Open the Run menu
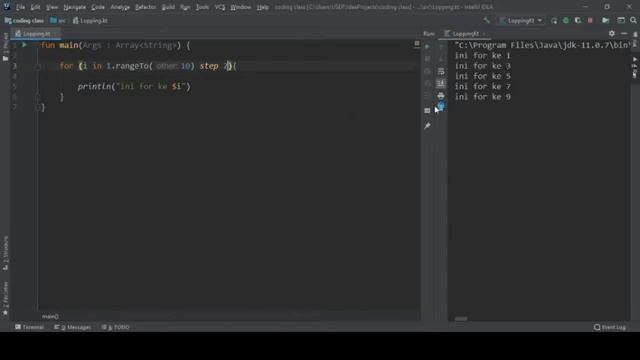The height and width of the screenshot is (360, 640). coord(185,7)
